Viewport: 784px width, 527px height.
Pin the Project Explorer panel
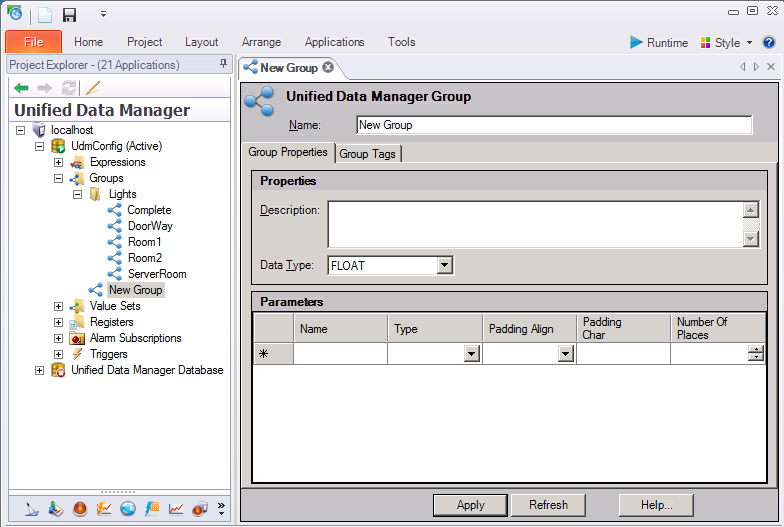pos(223,65)
